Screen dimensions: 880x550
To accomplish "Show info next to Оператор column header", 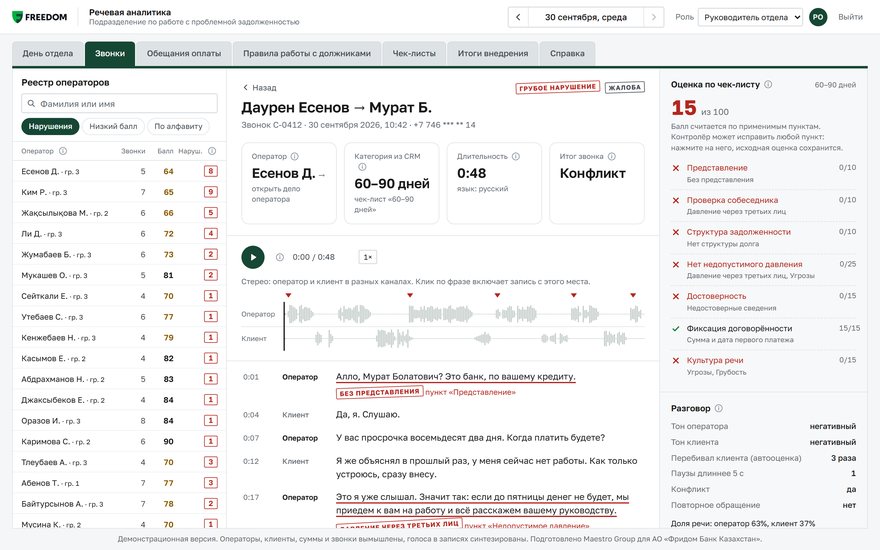I will pos(63,151).
